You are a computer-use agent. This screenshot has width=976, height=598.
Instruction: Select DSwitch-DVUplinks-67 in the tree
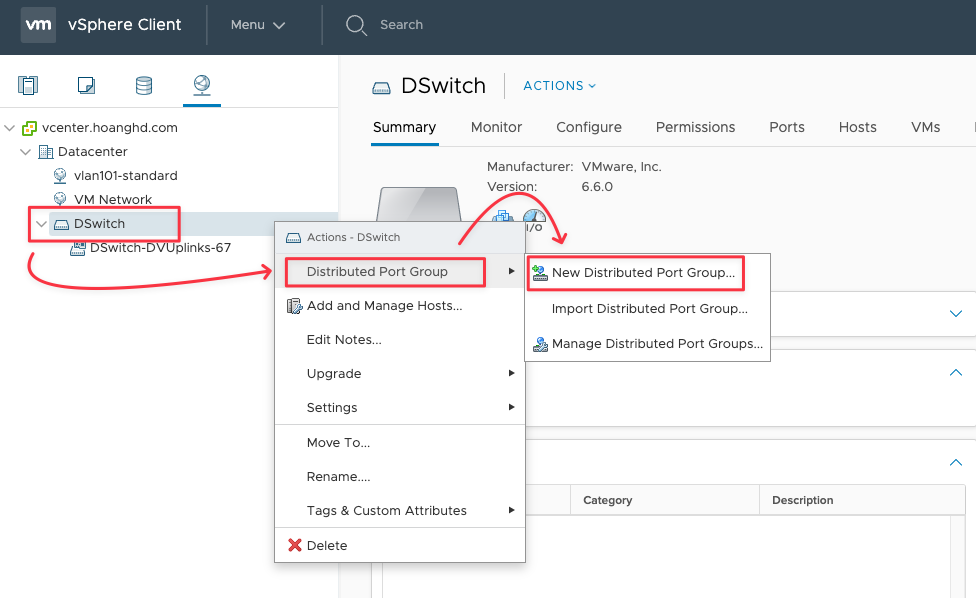(160, 248)
